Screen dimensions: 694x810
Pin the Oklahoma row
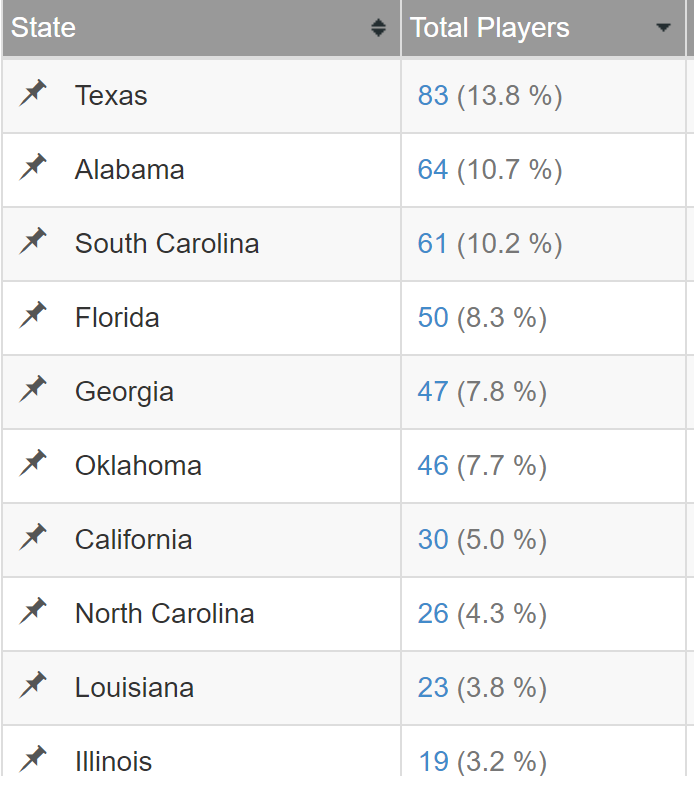click(x=33, y=463)
